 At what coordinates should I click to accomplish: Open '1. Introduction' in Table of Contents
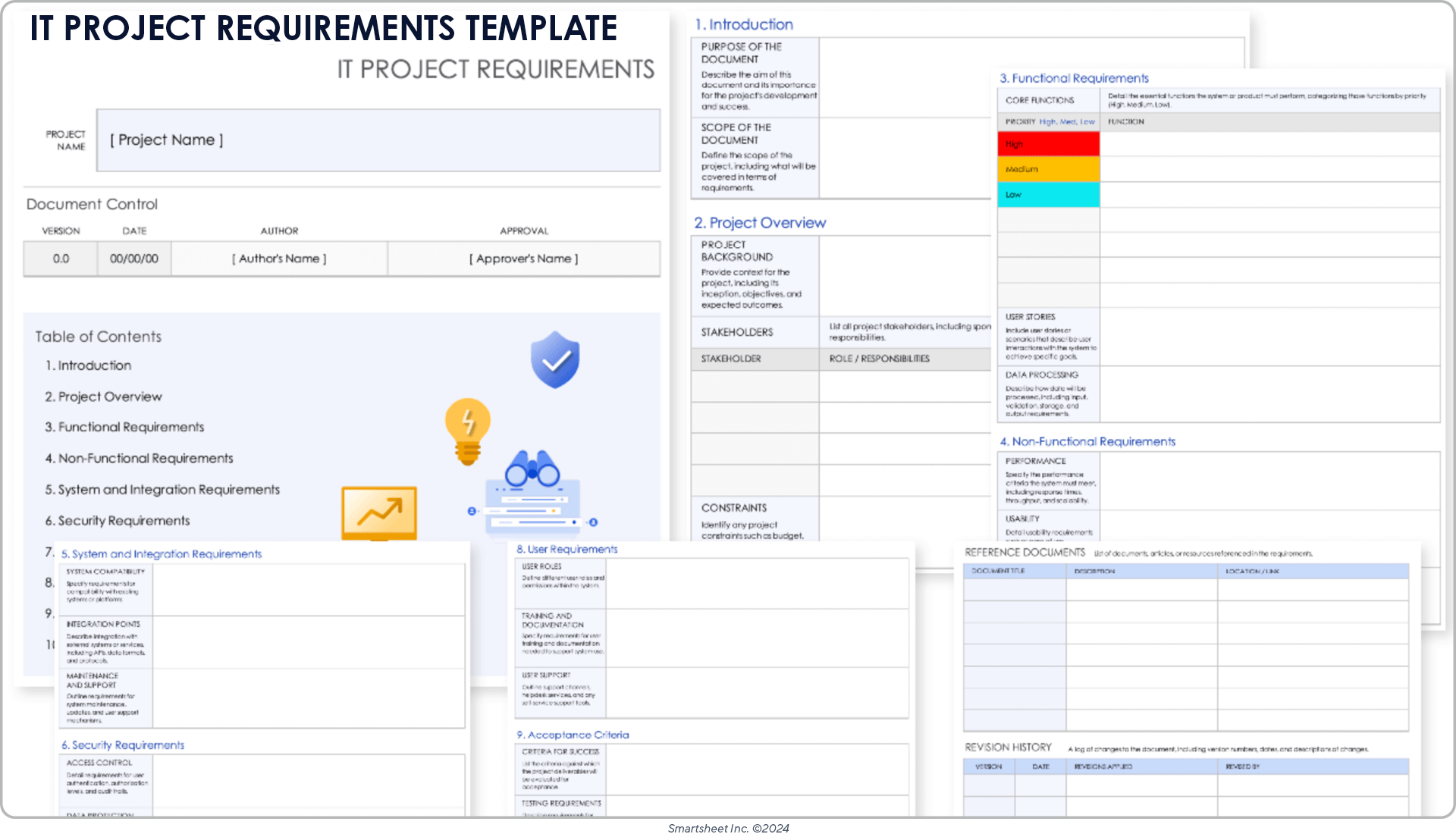coord(88,365)
